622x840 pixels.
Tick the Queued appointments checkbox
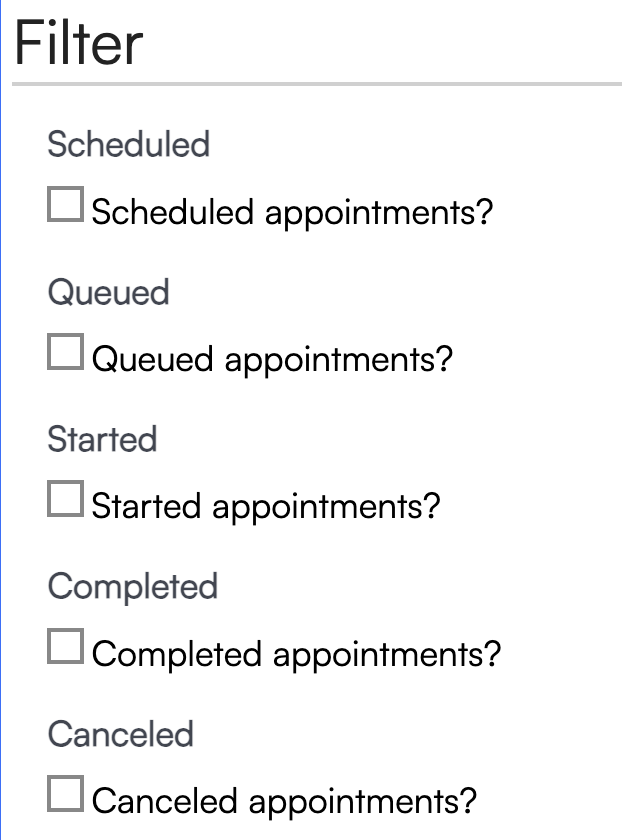click(x=65, y=353)
